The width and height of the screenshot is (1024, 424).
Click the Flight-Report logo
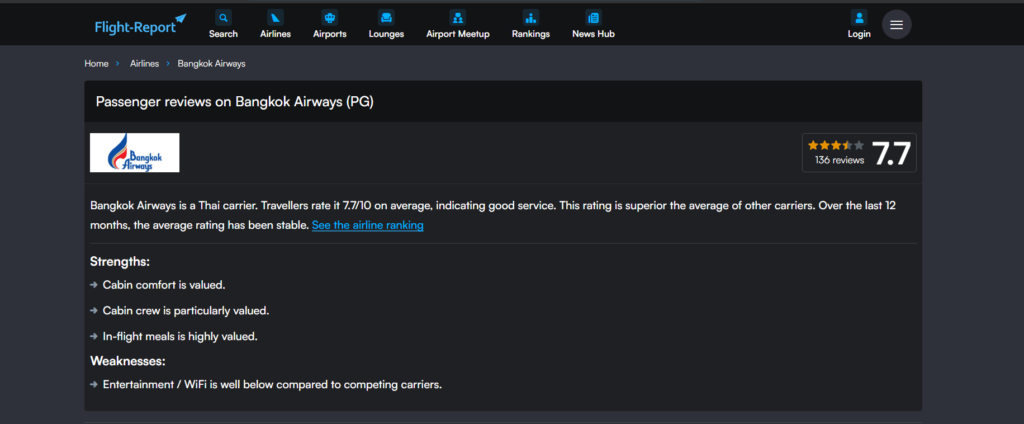pos(140,25)
